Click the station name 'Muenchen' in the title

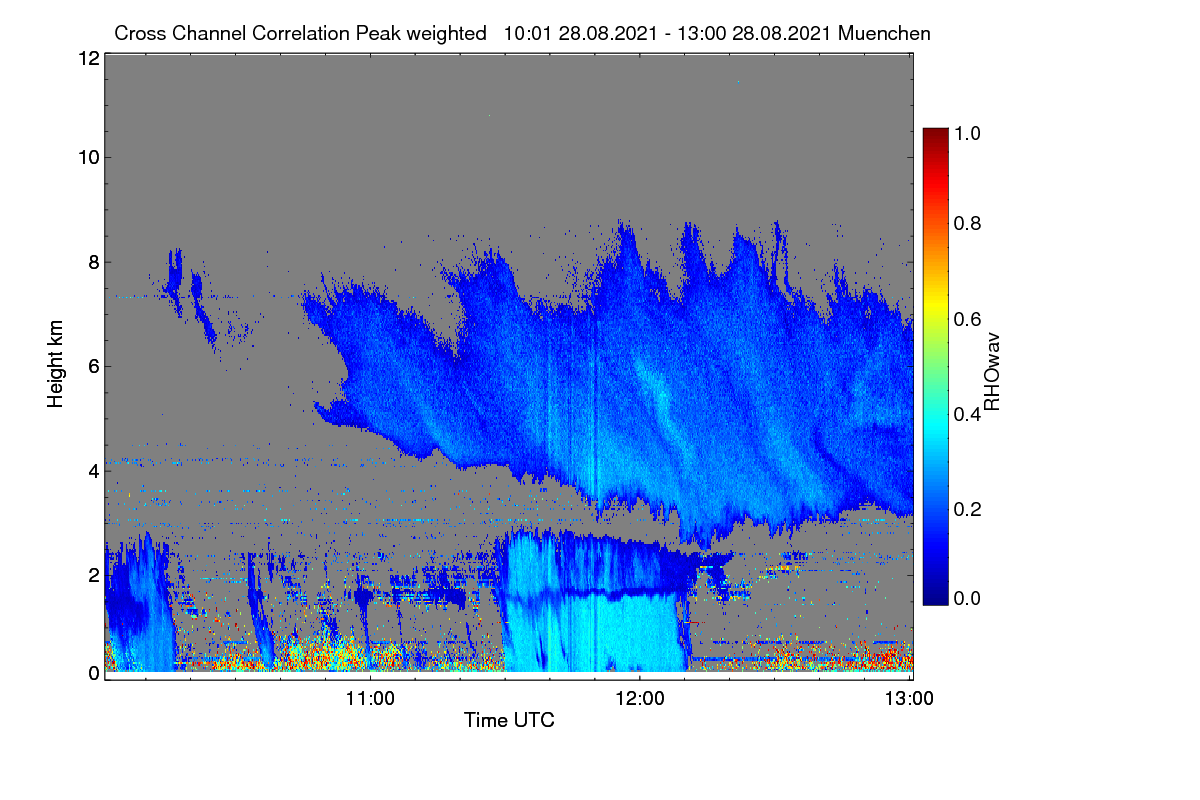[x=884, y=33]
